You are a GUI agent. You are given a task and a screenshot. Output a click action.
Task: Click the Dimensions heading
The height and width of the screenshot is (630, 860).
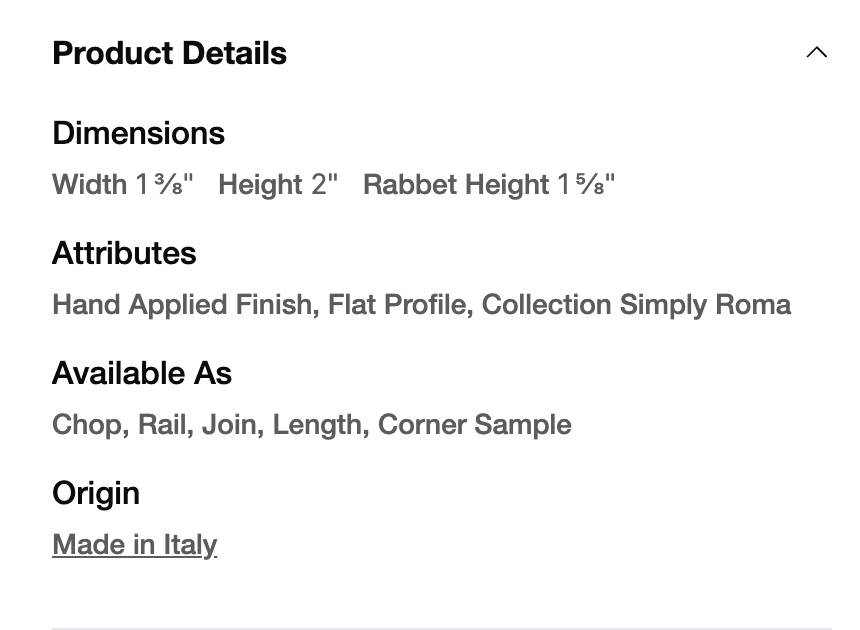coord(138,133)
